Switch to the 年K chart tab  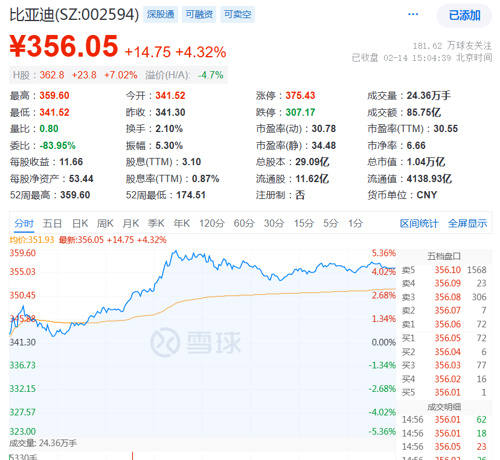coord(182,223)
